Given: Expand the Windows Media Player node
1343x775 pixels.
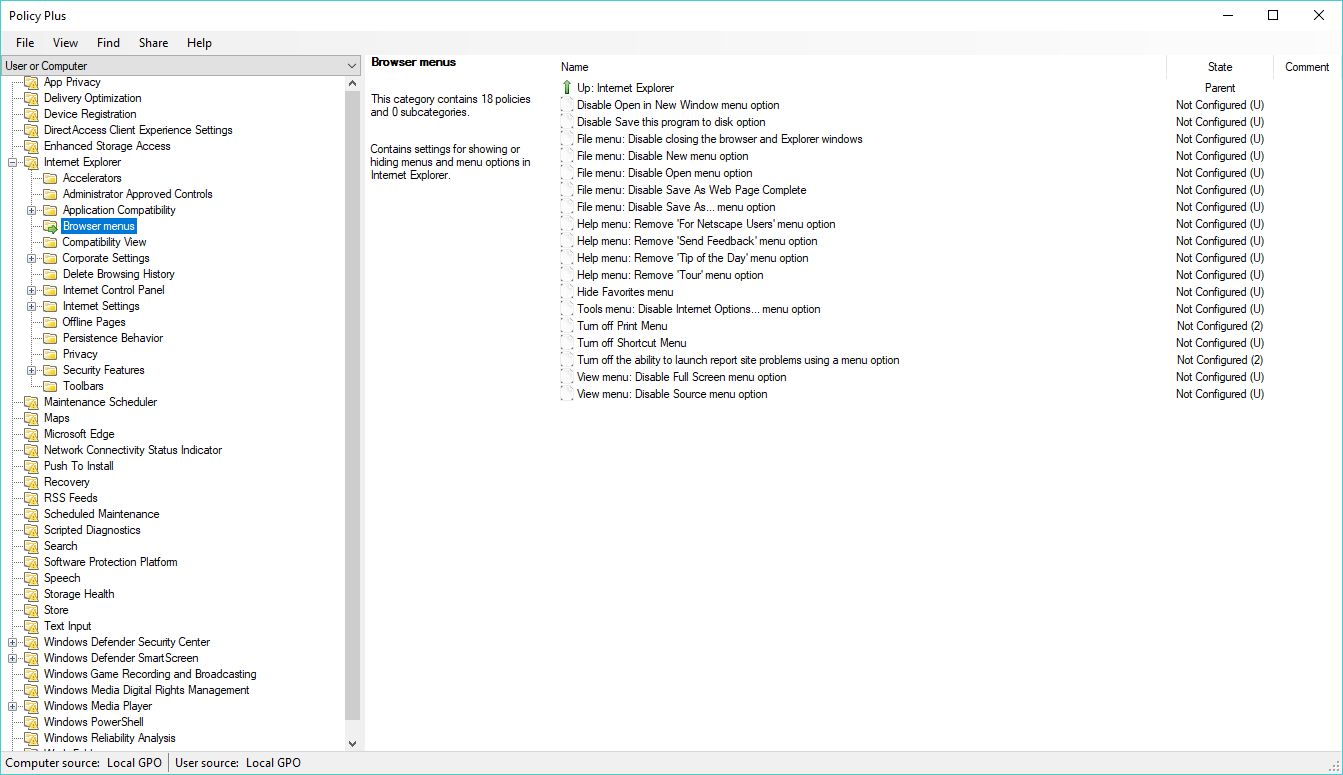Looking at the screenshot, I should 13,706.
